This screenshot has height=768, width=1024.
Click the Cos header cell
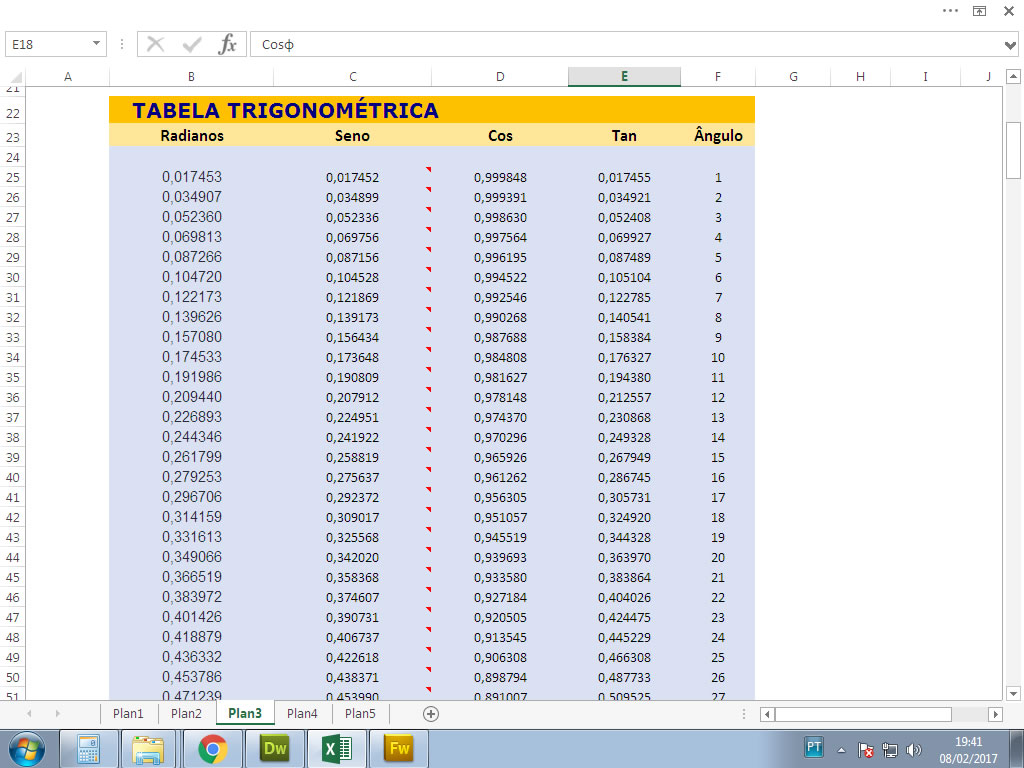coord(500,136)
